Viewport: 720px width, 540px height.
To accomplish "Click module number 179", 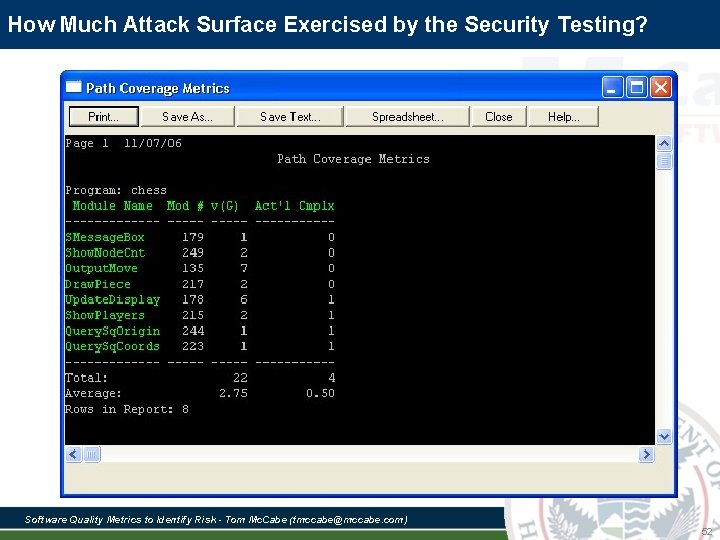I will (193, 237).
